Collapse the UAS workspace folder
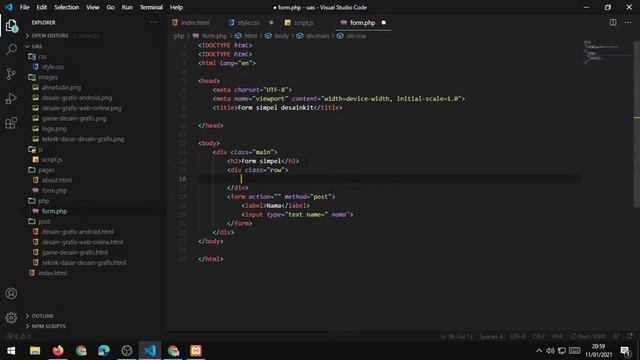The height and width of the screenshot is (360, 640). (x=37, y=46)
